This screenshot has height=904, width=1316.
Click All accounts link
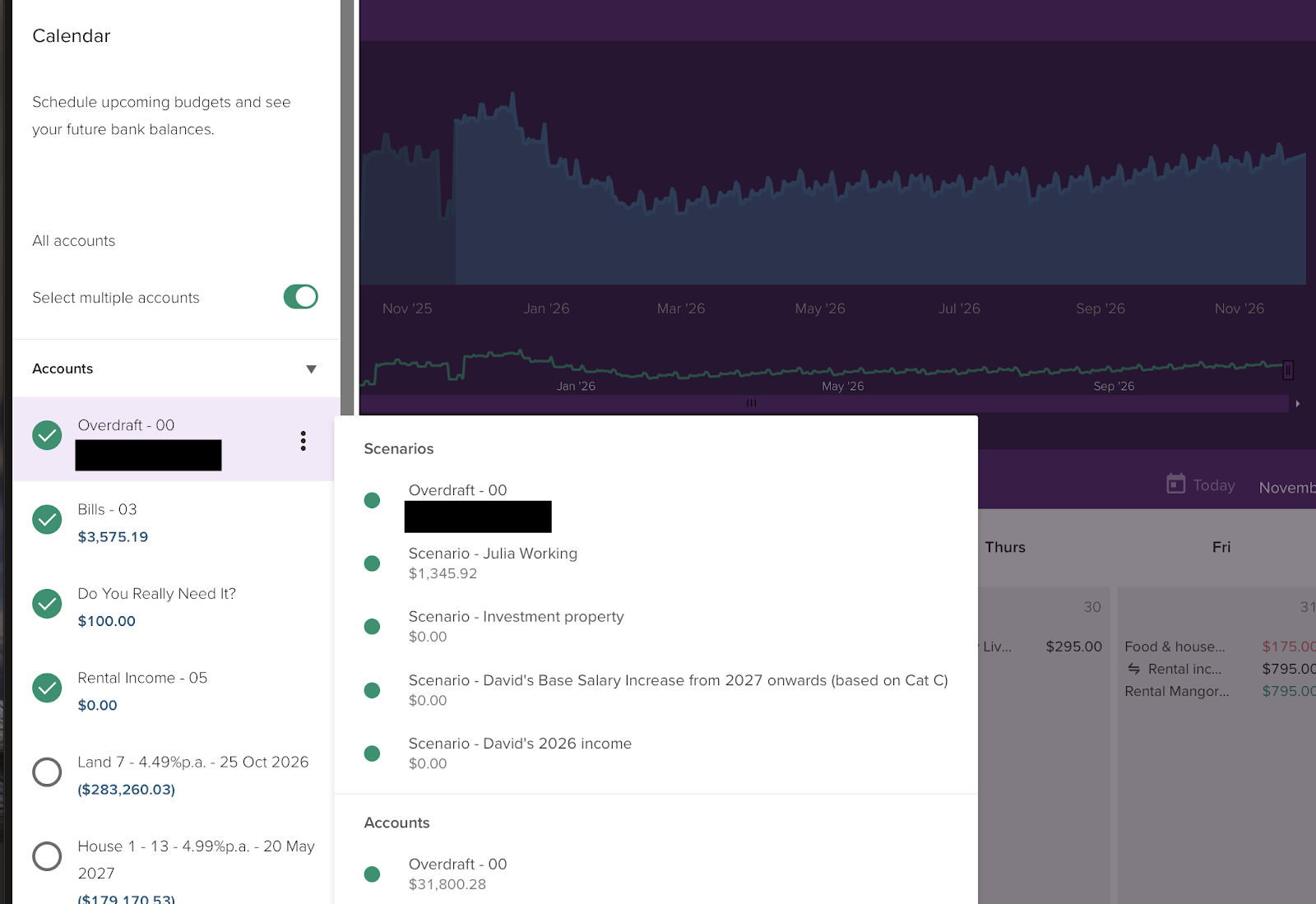tap(74, 241)
